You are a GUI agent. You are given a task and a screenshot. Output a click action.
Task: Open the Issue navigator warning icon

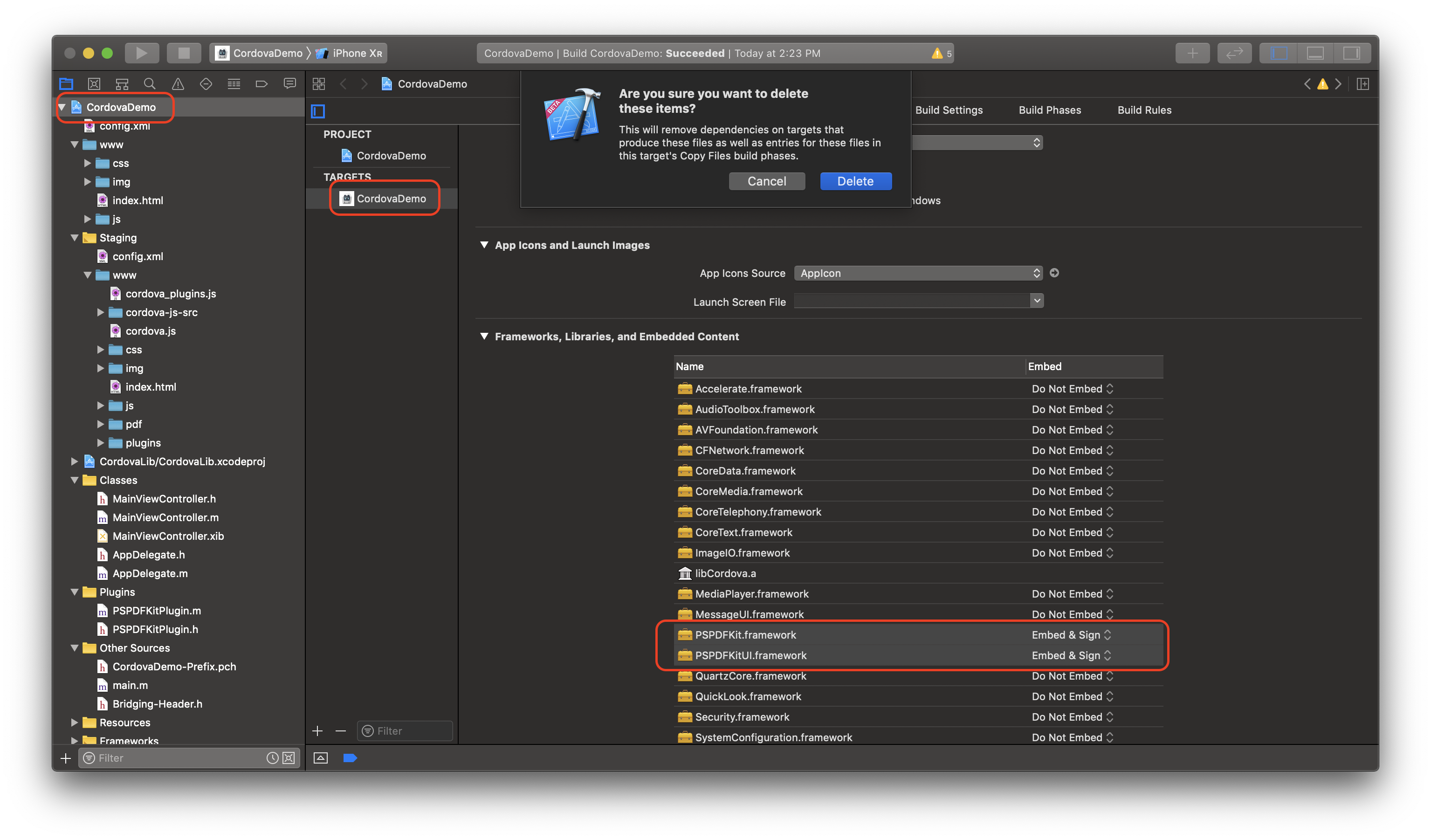[178, 84]
